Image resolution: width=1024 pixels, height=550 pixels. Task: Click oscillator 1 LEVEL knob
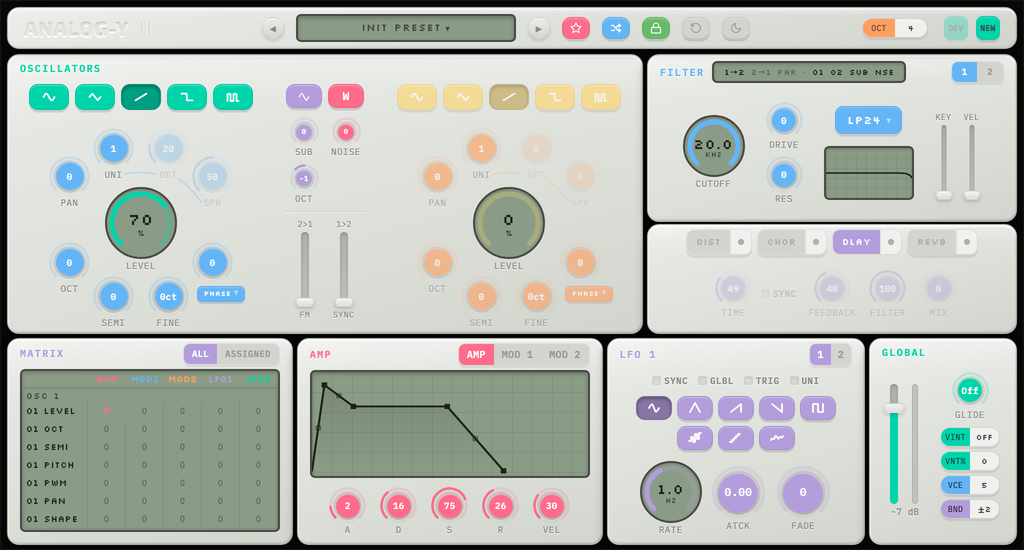click(x=140, y=223)
